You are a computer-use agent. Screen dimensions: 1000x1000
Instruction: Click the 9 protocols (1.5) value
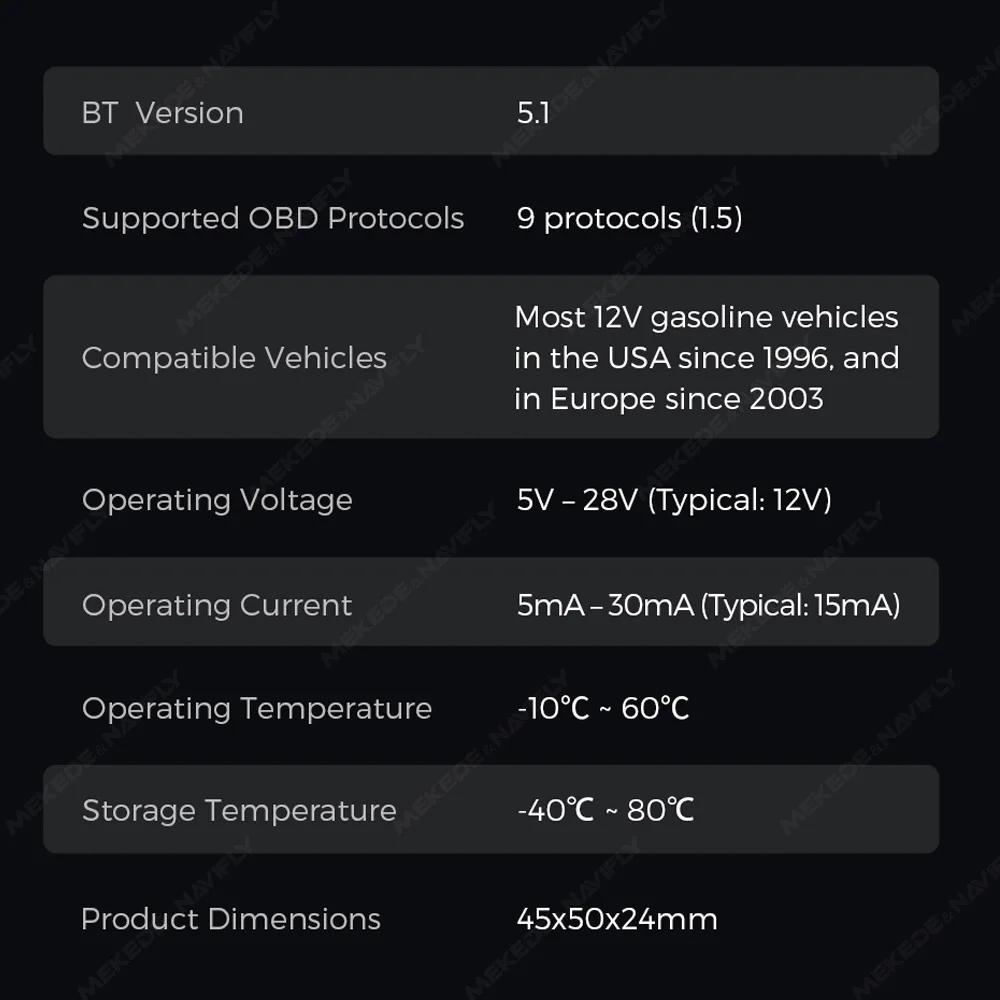629,218
